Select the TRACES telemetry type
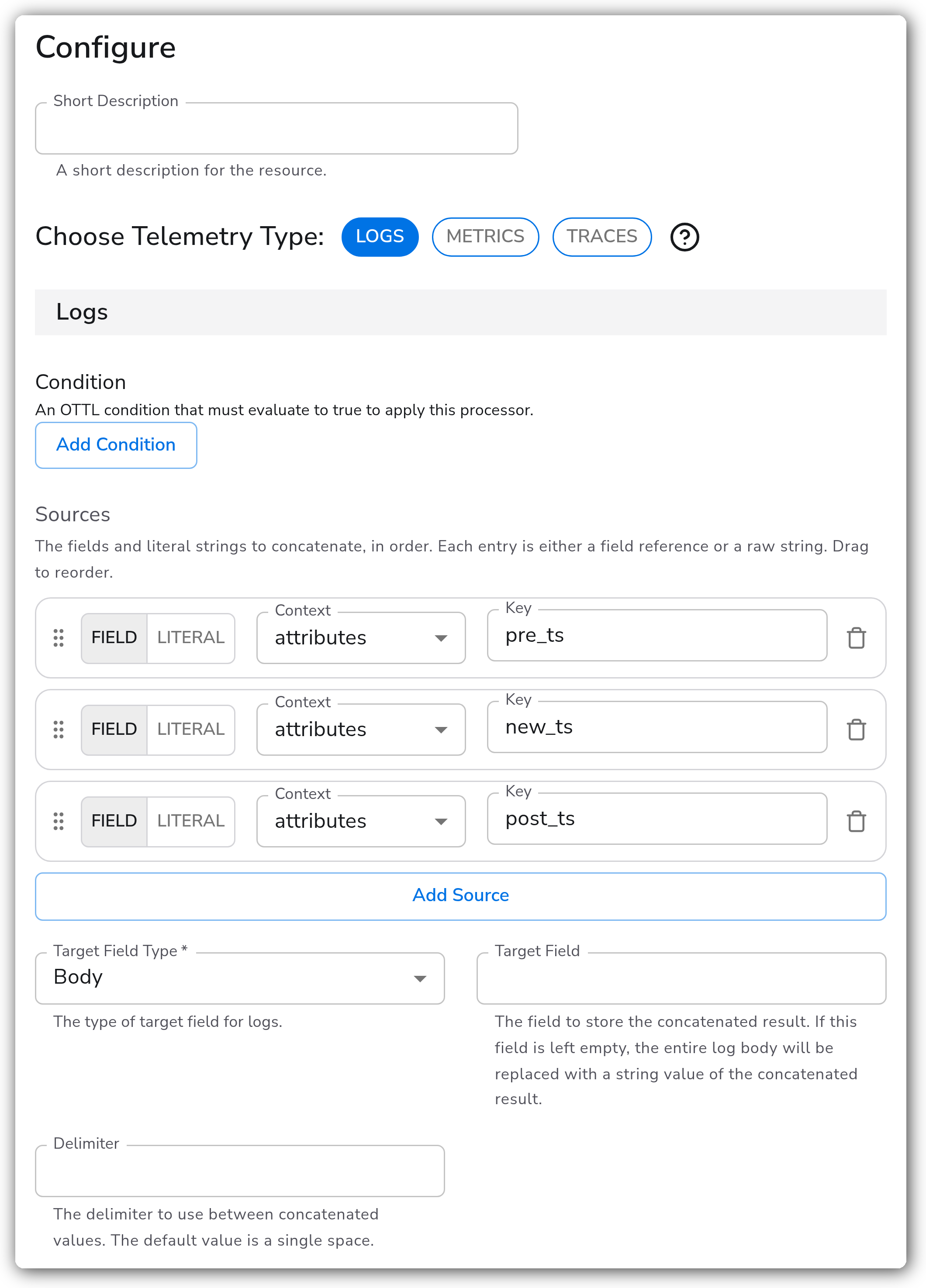 coord(601,237)
